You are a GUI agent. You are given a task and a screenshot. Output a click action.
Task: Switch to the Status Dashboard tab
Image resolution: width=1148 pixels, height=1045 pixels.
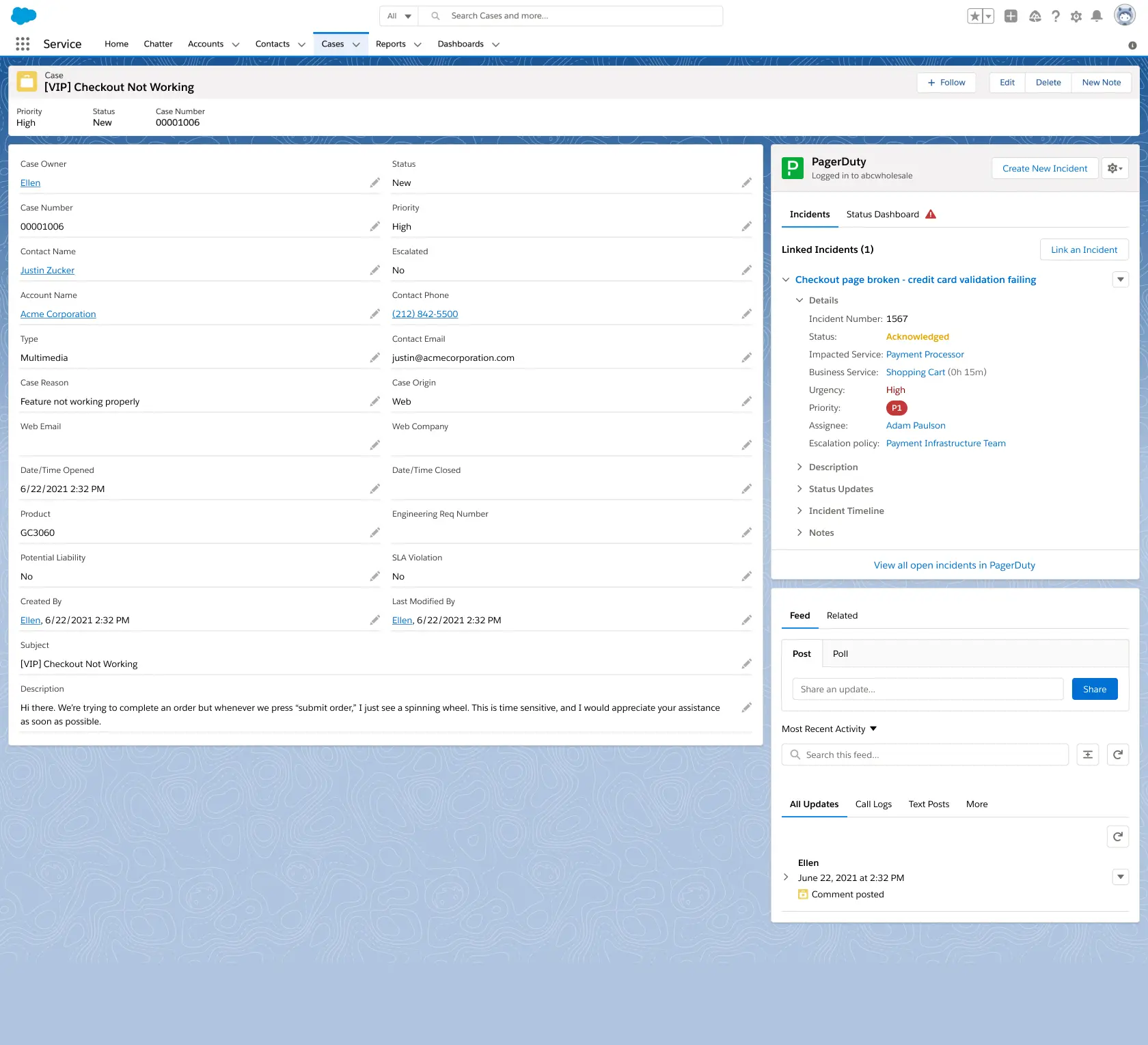click(x=891, y=214)
